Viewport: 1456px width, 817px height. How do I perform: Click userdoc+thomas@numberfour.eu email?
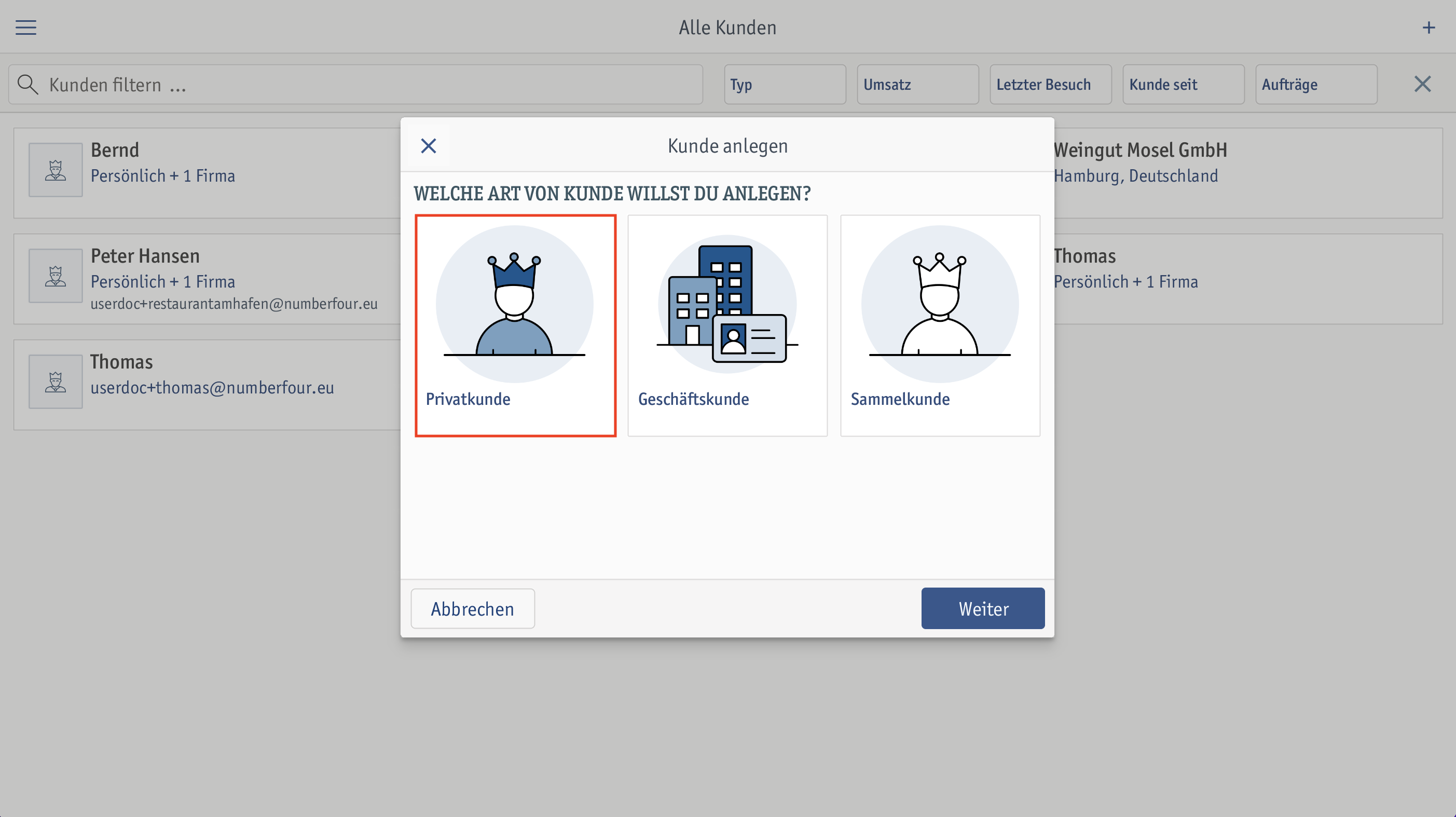(212, 388)
